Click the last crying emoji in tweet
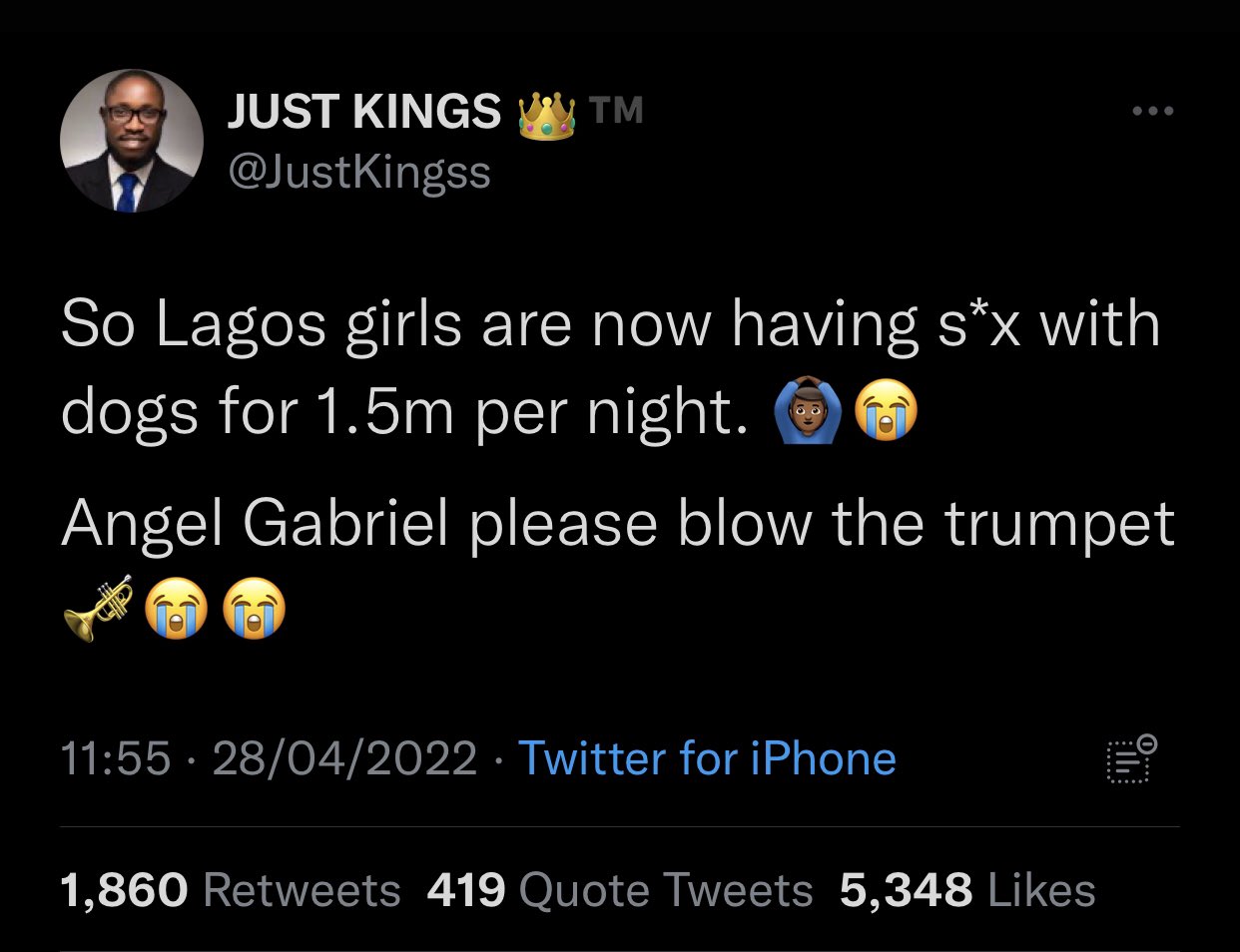 pos(254,610)
